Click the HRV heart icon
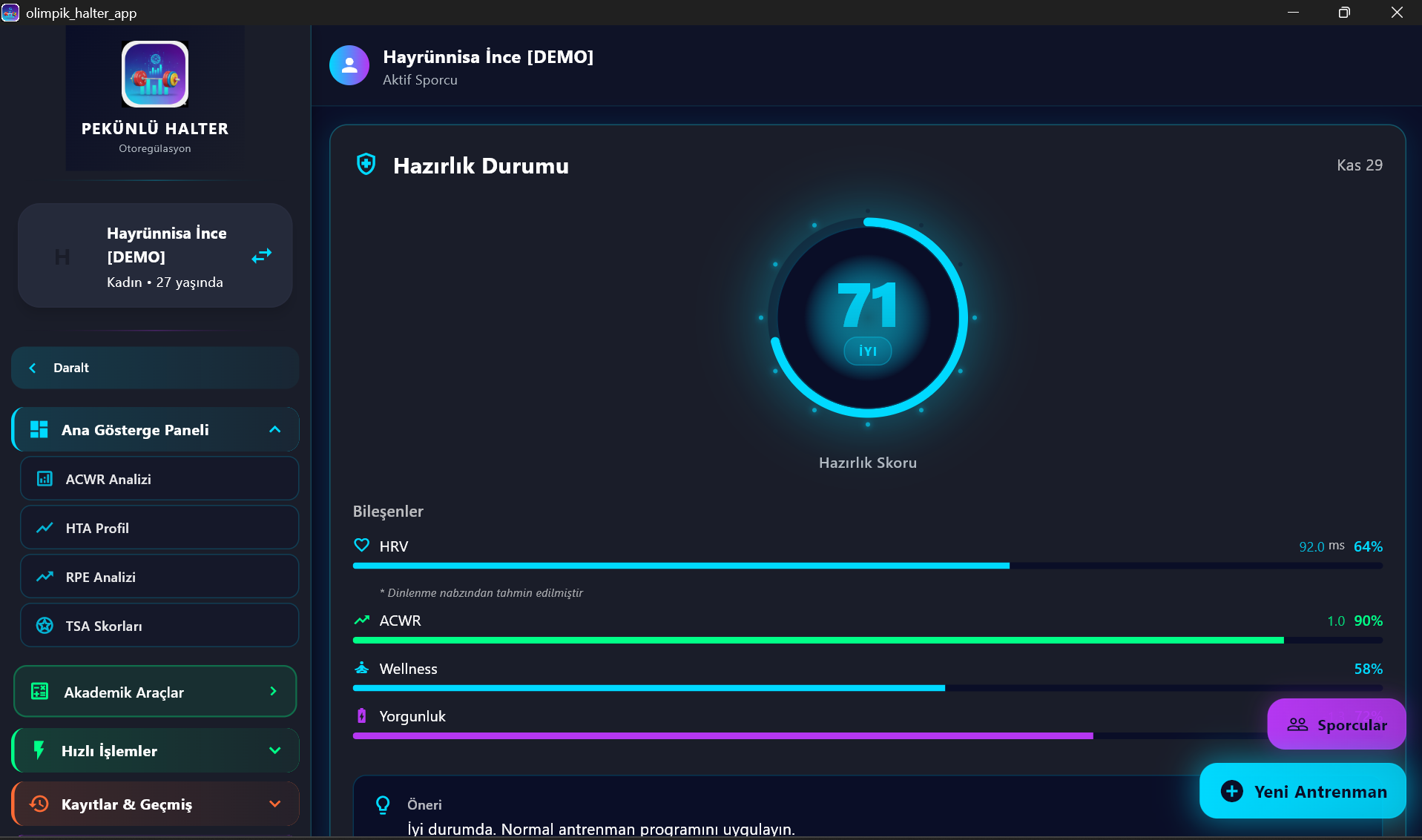The width and height of the screenshot is (1422, 840). pos(361,546)
